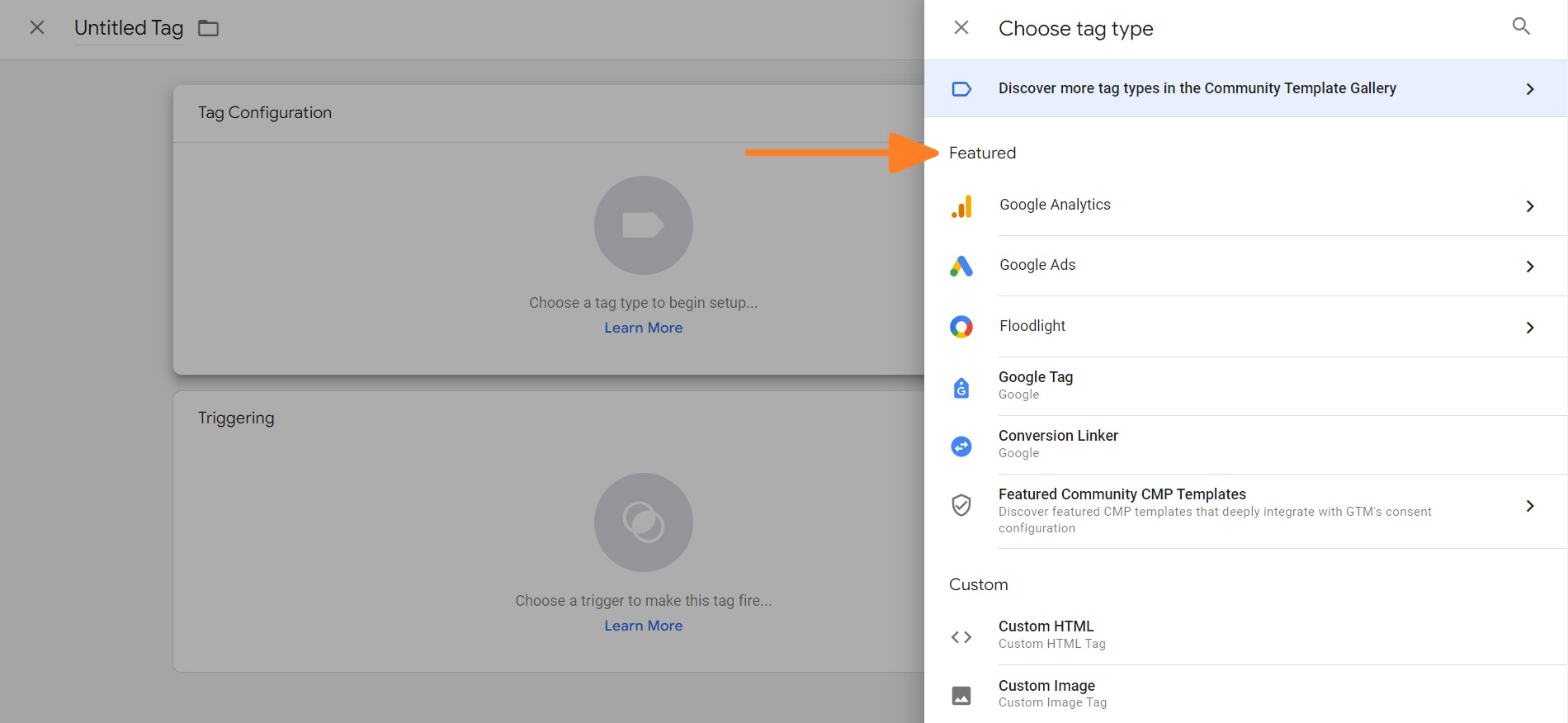Choose the Google Tag option
The image size is (1568, 723).
tap(1246, 386)
